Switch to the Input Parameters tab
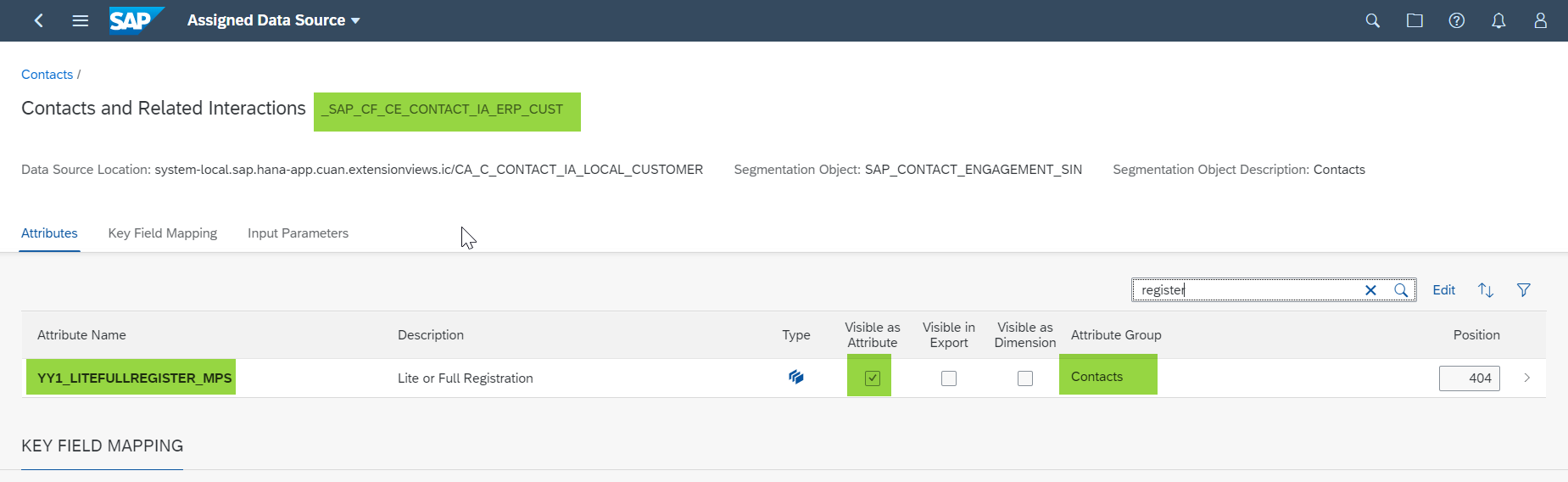Viewport: 1568px width, 482px height. pyautogui.click(x=298, y=233)
